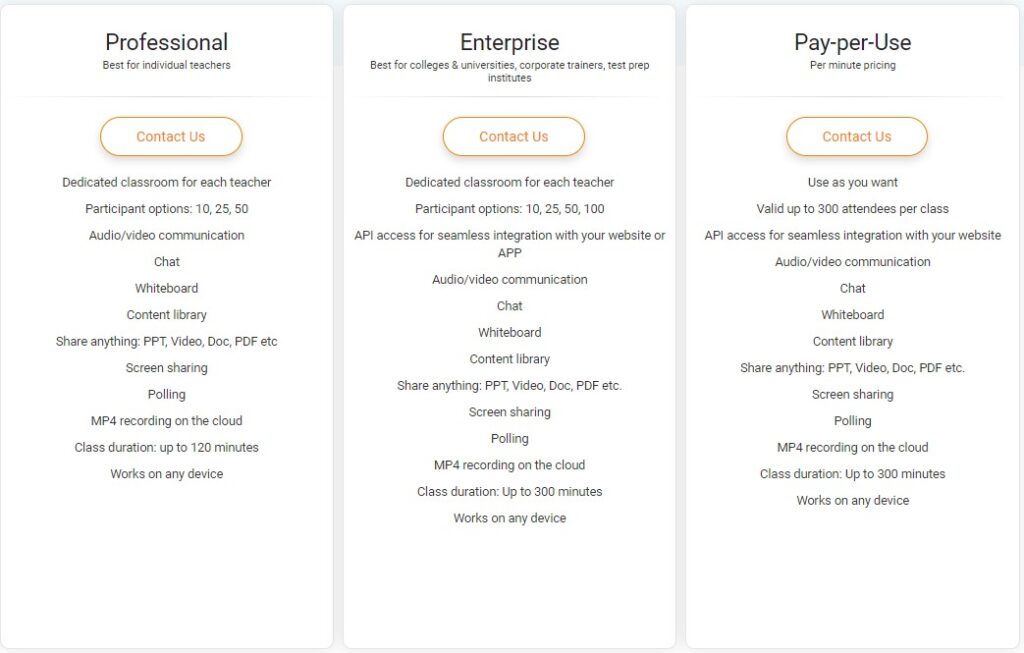Image resolution: width=1024 pixels, height=653 pixels.
Task: Click 'Class duration: up to 120 minutes'
Action: click(167, 447)
